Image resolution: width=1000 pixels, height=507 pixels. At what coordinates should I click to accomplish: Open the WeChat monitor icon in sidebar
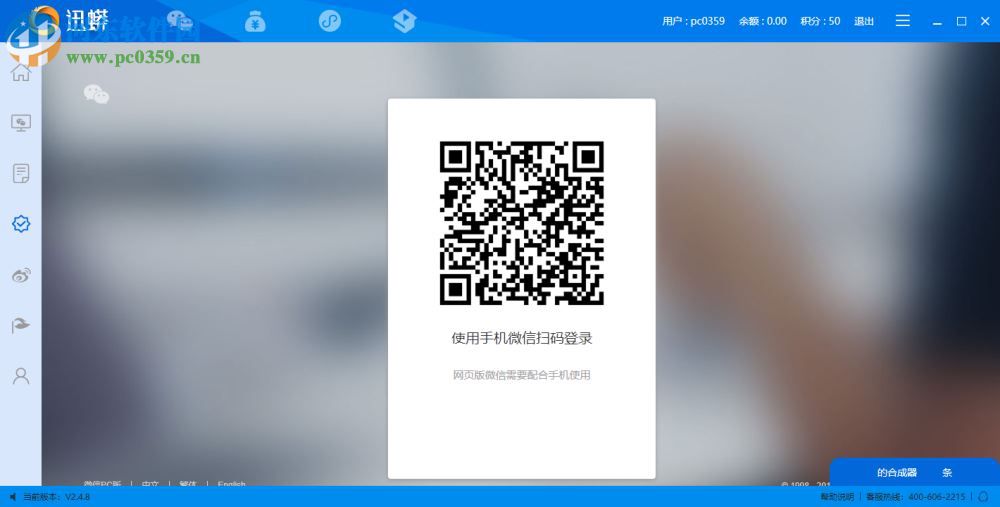[x=20, y=123]
